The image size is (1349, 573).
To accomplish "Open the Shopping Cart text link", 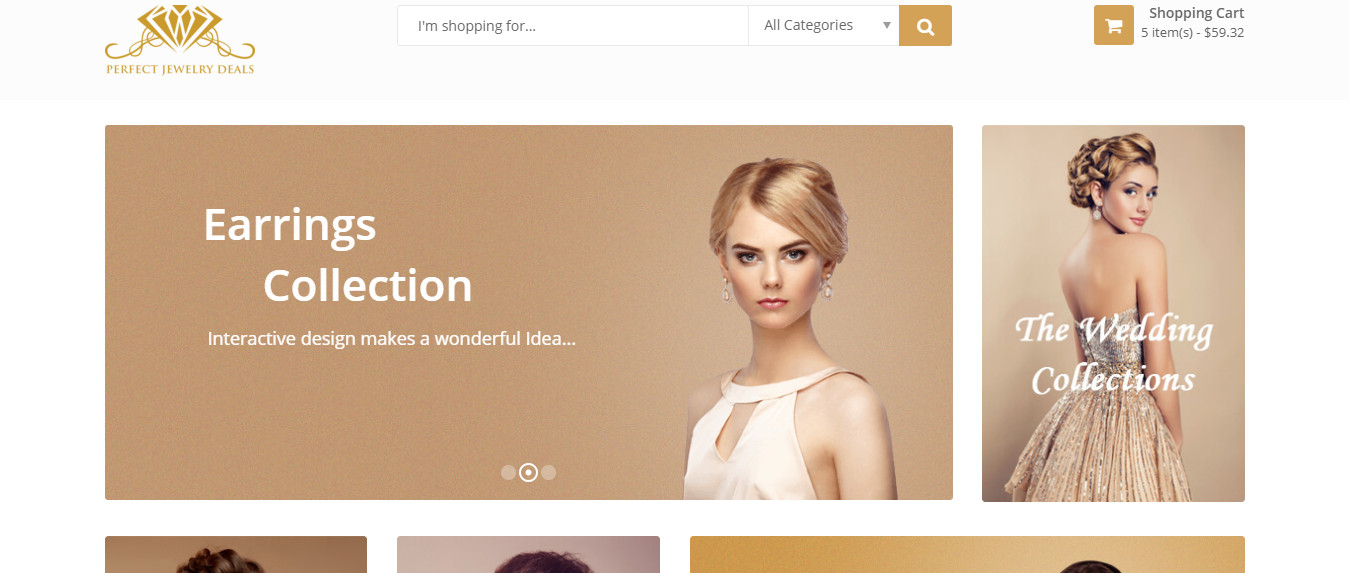I will click(x=1196, y=13).
